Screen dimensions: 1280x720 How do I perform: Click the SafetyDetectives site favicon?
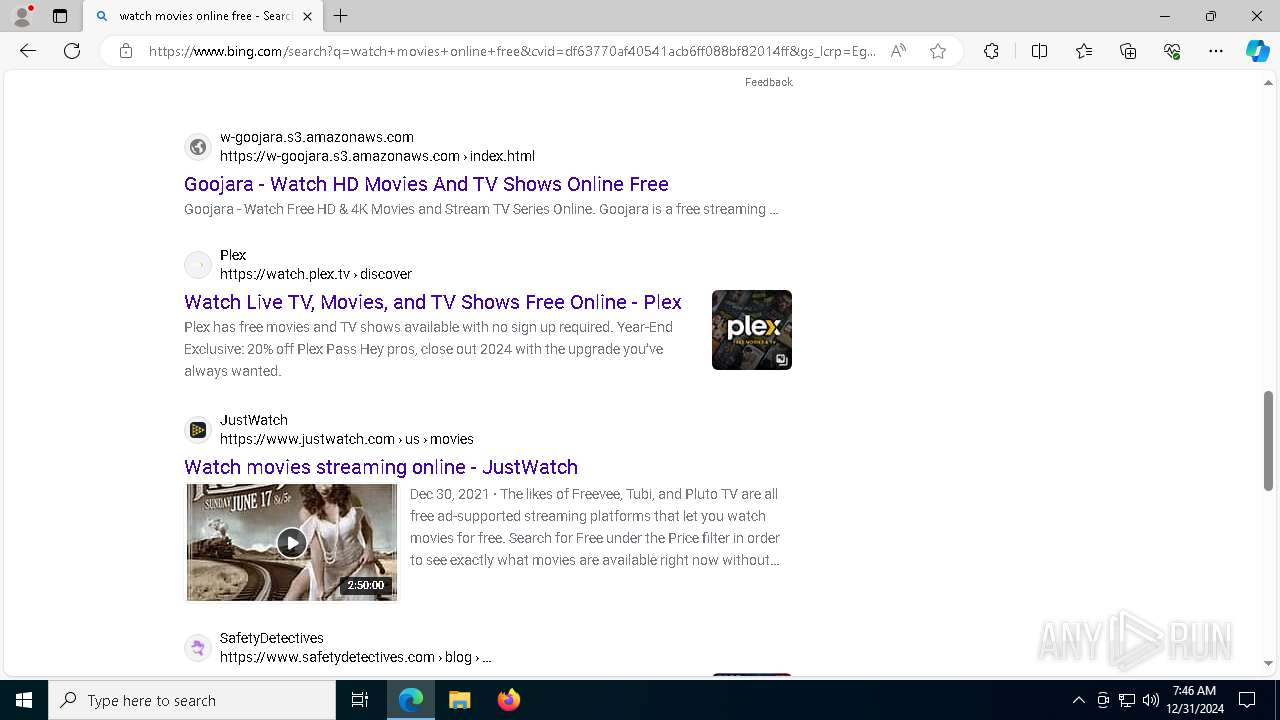(198, 648)
